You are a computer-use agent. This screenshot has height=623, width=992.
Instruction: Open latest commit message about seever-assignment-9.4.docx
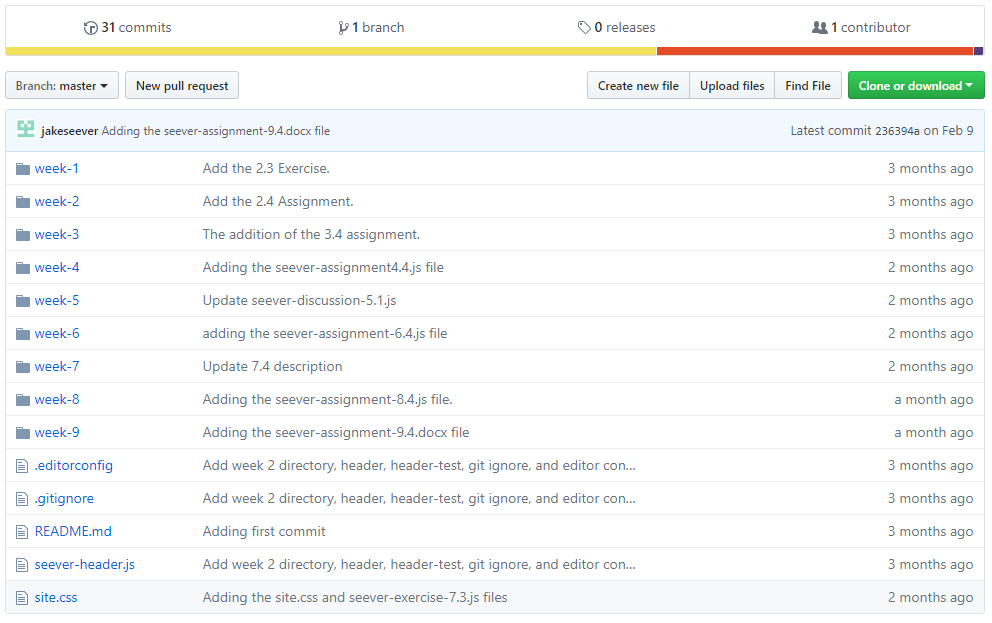click(x=216, y=131)
